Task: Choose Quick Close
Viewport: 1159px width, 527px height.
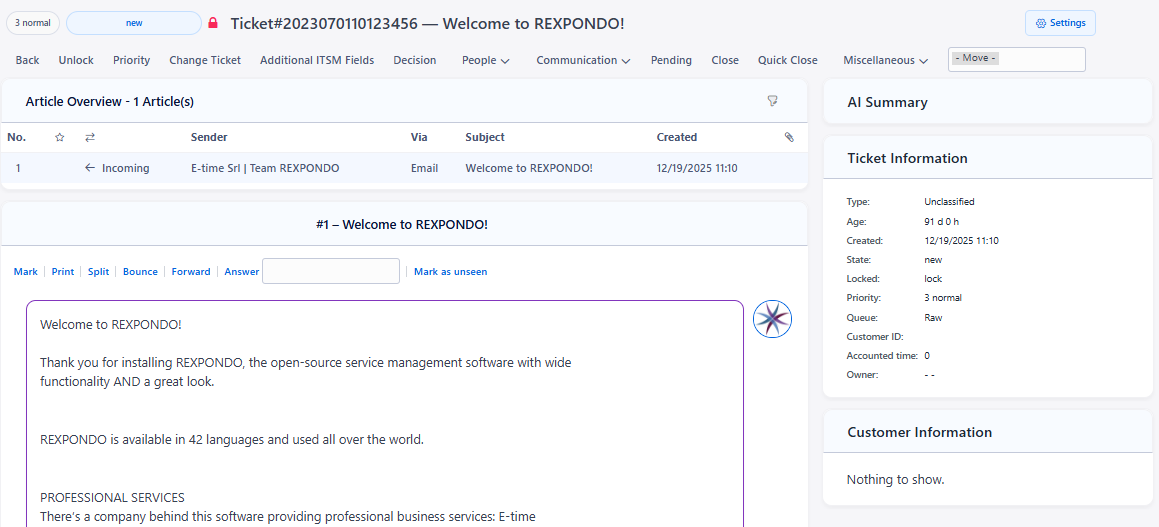Action: click(787, 61)
